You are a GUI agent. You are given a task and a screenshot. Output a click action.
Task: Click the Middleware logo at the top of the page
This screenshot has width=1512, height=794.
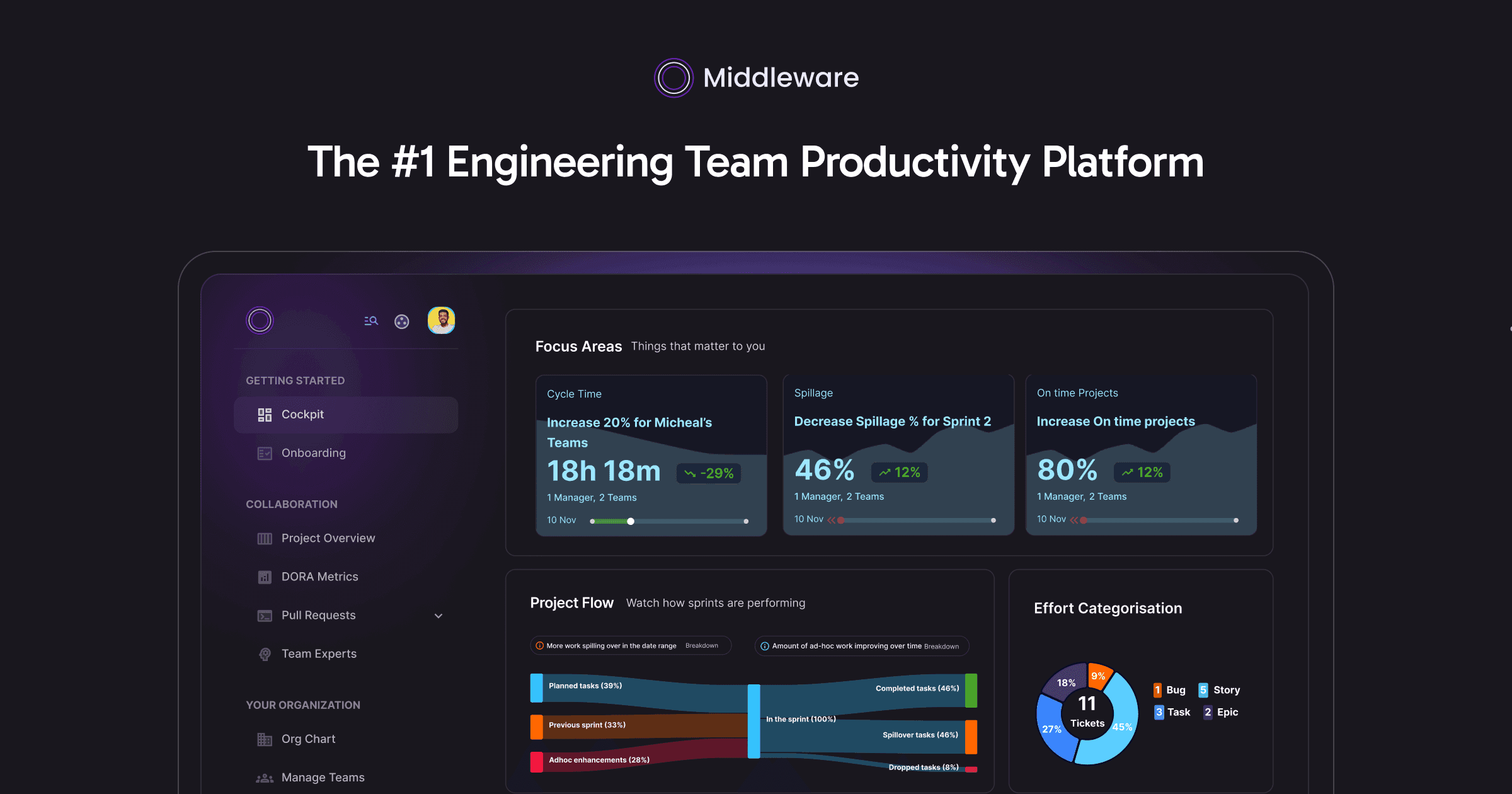click(x=756, y=78)
